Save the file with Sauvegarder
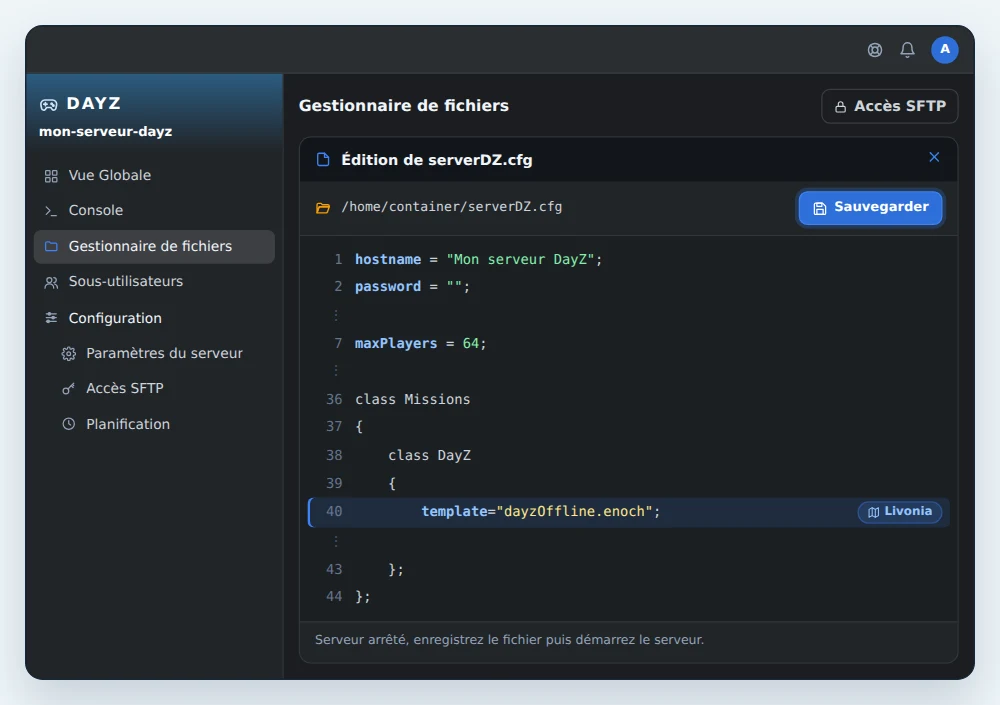The width and height of the screenshot is (1000, 705). [x=870, y=207]
